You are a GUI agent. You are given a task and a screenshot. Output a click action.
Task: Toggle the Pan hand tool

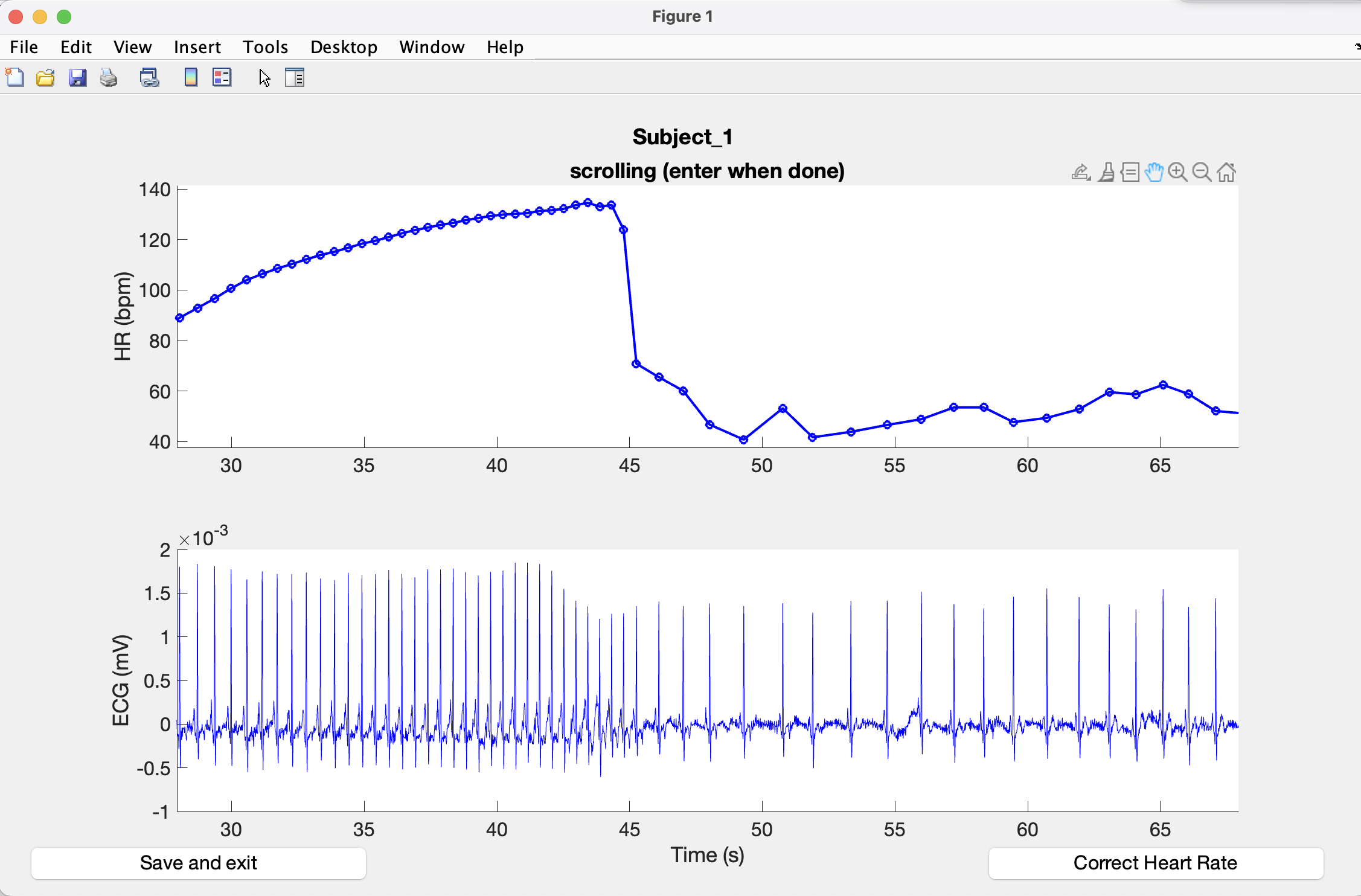coord(1154,173)
